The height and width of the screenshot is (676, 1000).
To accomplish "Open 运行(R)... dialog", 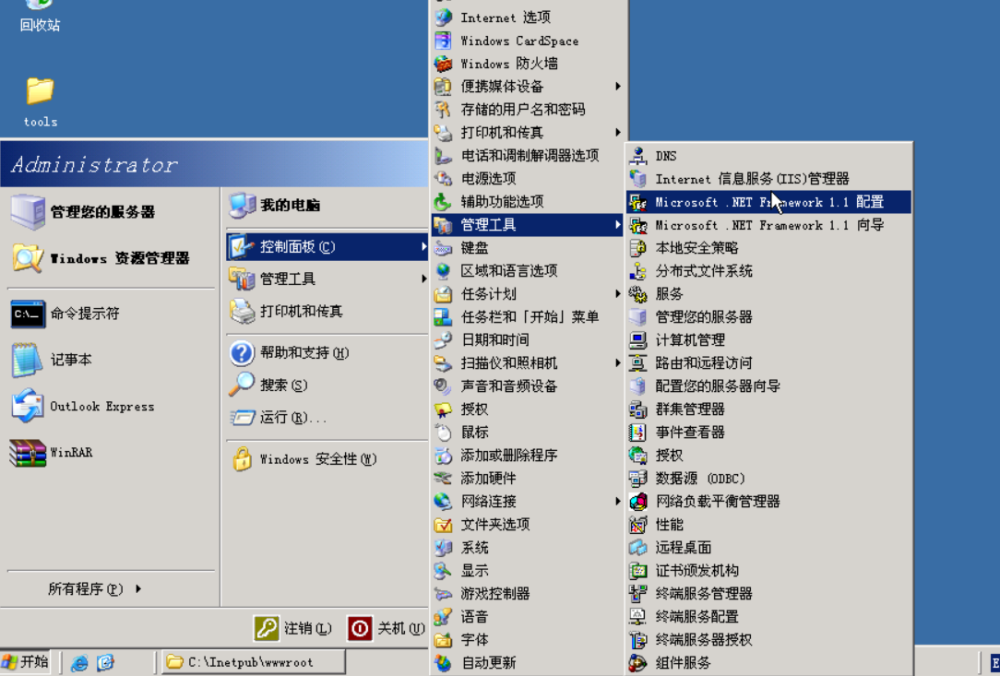I will coord(326,418).
